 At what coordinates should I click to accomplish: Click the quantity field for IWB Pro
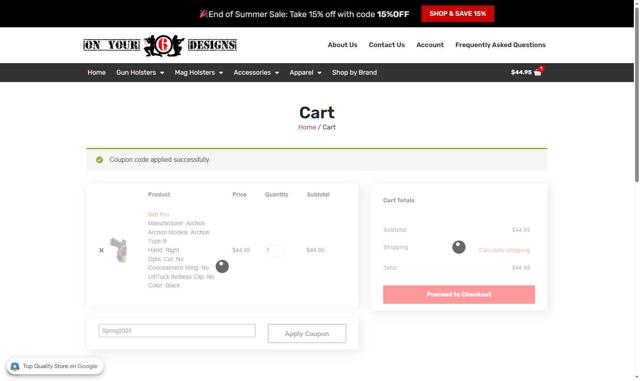click(x=275, y=250)
